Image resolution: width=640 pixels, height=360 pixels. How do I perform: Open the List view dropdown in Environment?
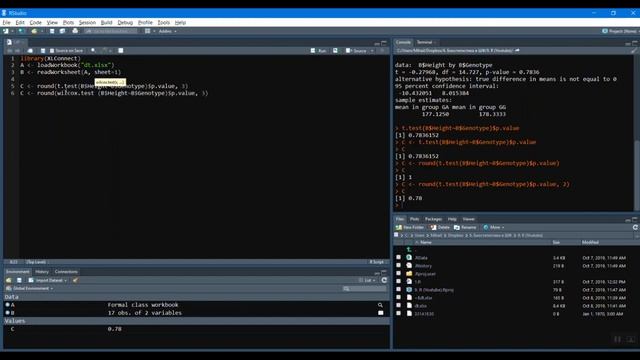(x=367, y=280)
